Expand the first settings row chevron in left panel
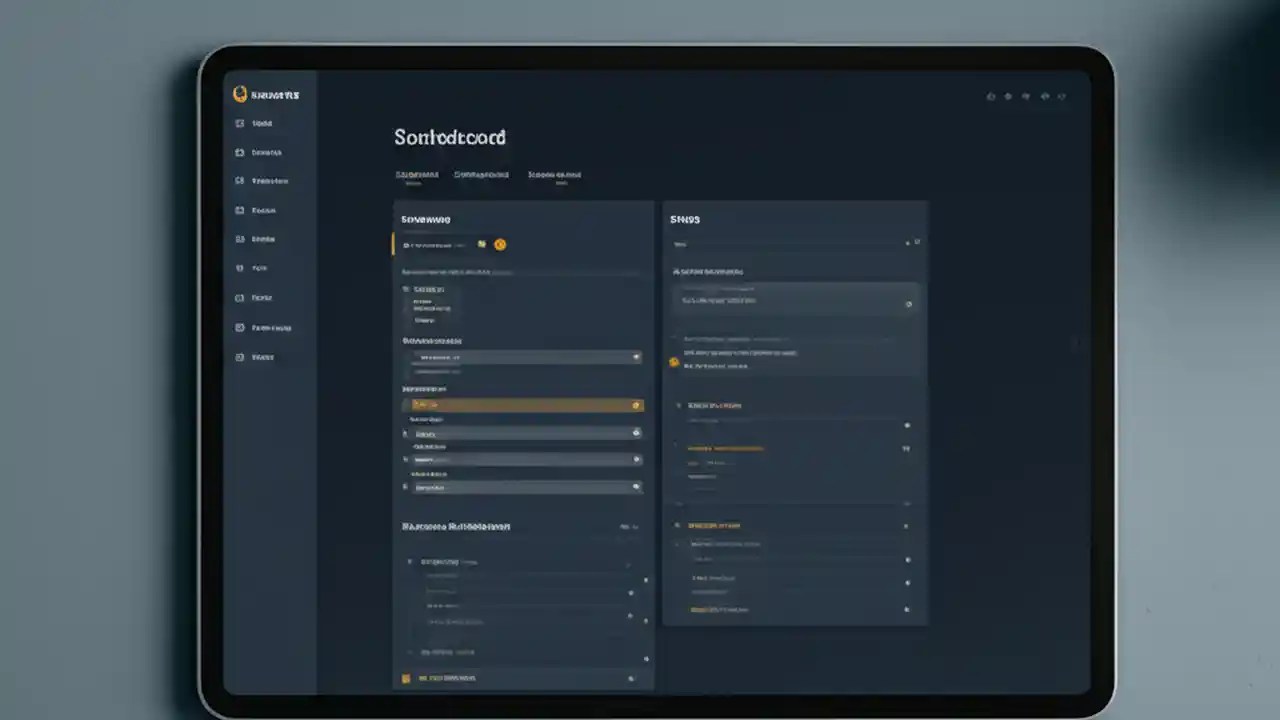 click(x=636, y=357)
